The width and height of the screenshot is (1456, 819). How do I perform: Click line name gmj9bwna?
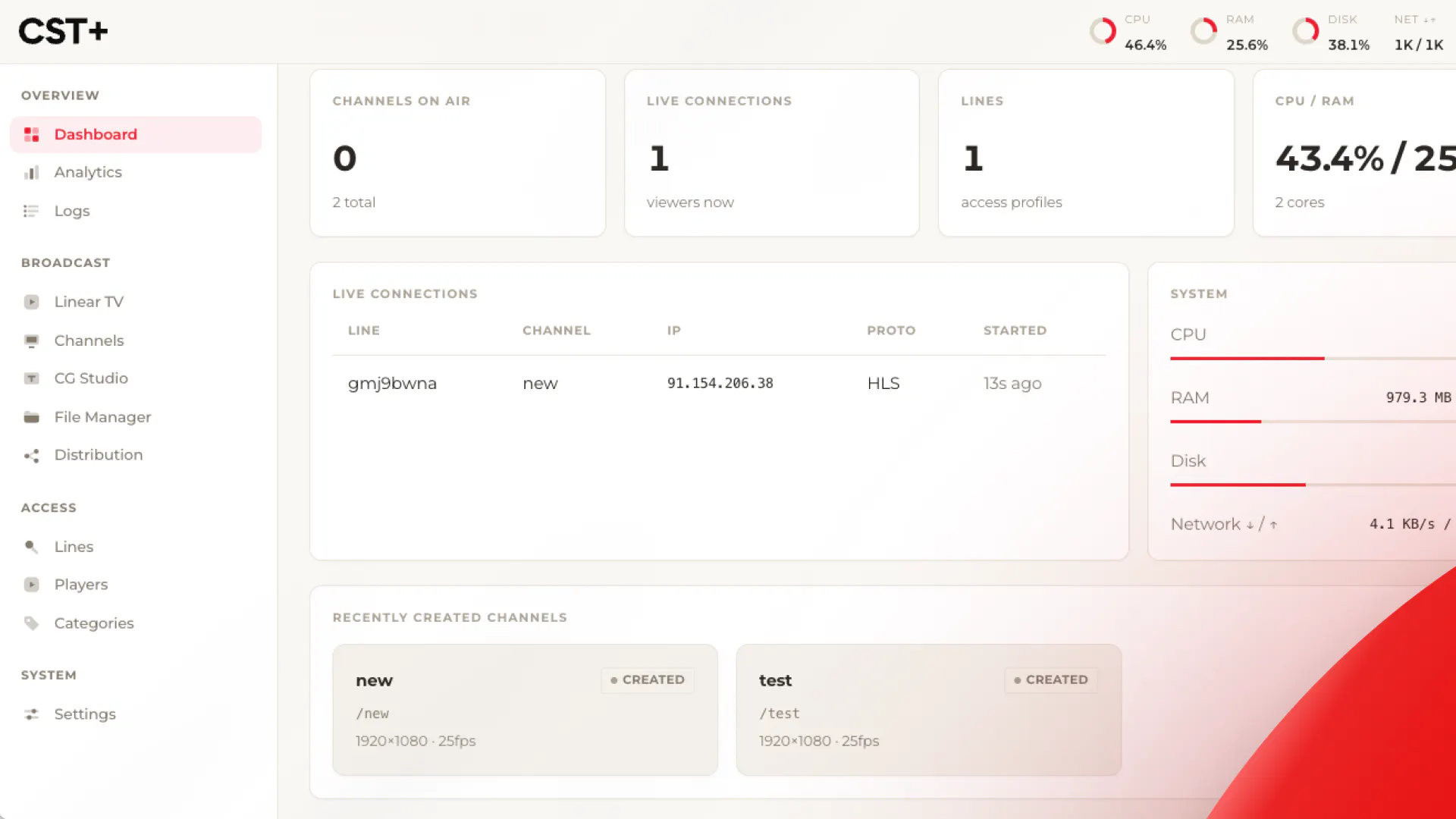click(392, 383)
